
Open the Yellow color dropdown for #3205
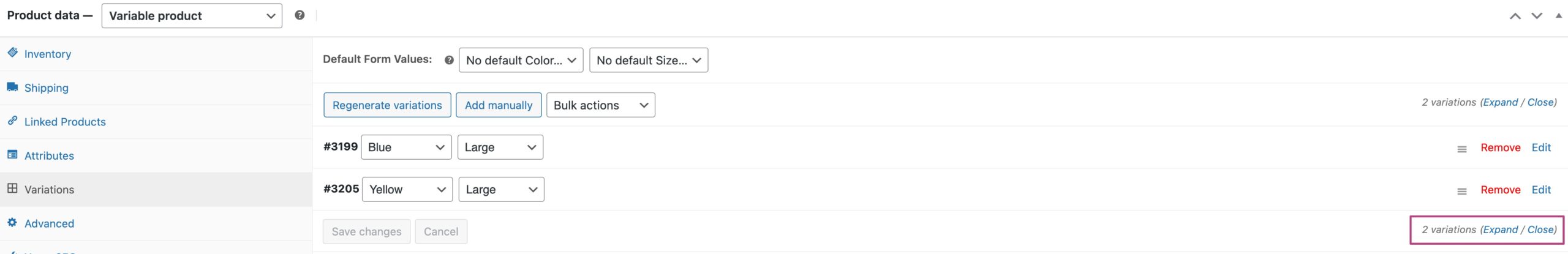tap(407, 190)
